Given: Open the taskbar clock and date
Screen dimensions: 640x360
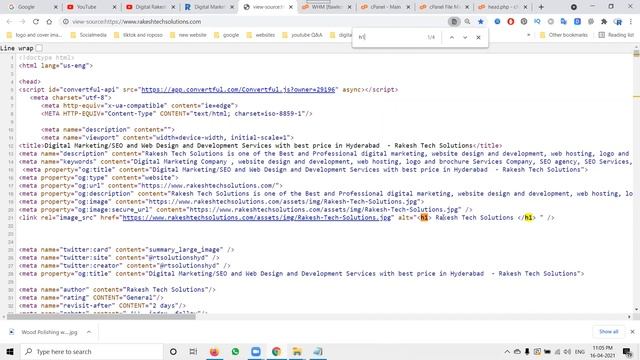Looking at the screenshot, I should (602, 351).
